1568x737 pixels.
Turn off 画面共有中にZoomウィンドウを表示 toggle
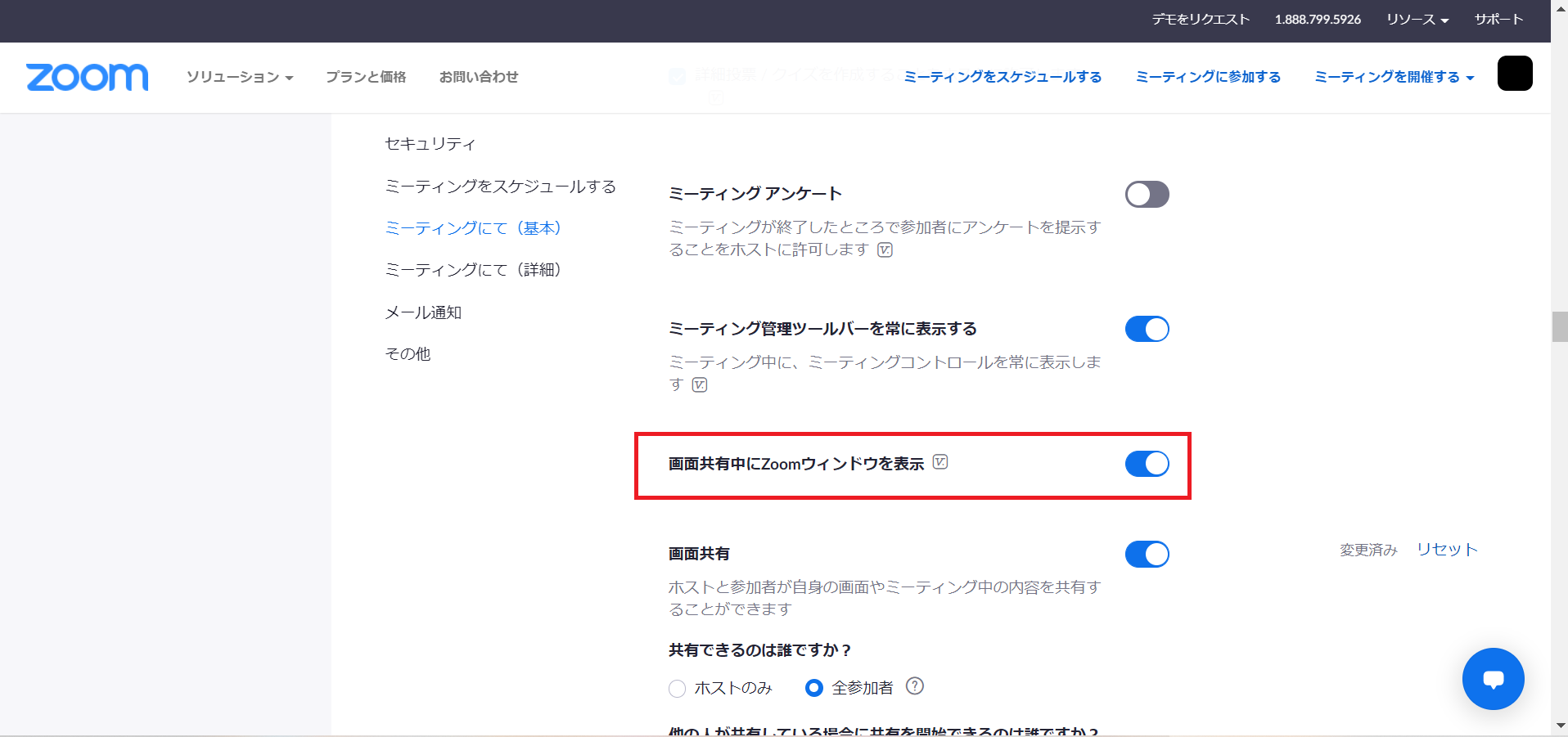point(1147,464)
